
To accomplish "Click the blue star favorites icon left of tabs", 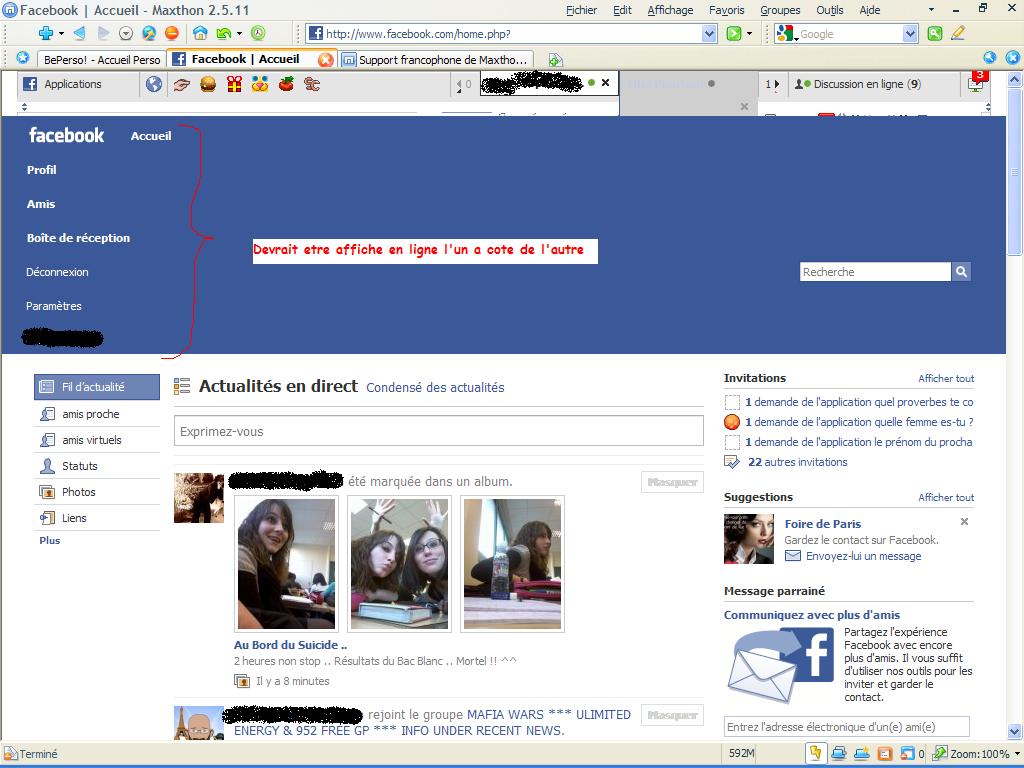I will (x=22, y=58).
